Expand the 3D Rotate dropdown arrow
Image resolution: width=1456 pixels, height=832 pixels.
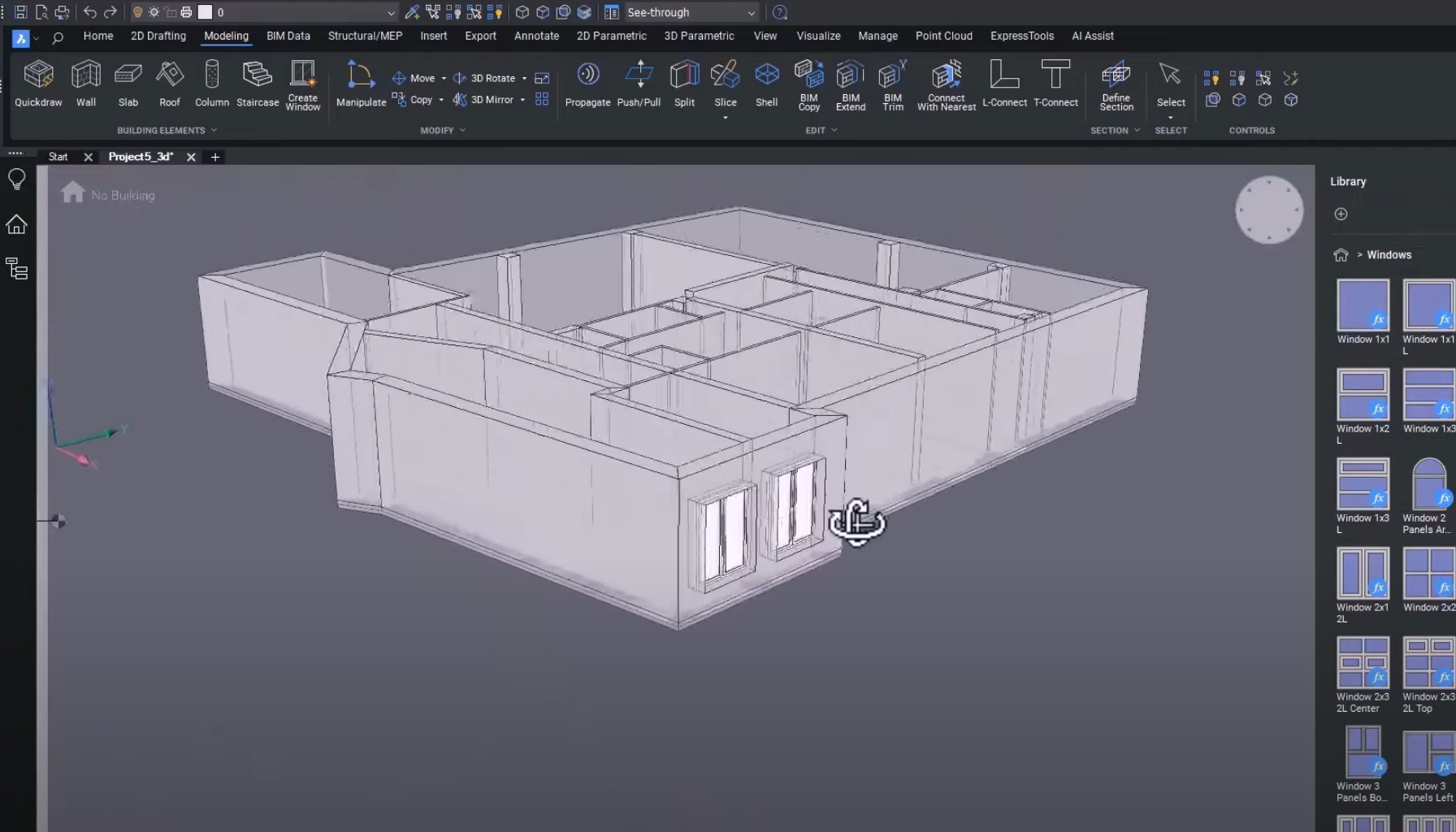(x=523, y=77)
